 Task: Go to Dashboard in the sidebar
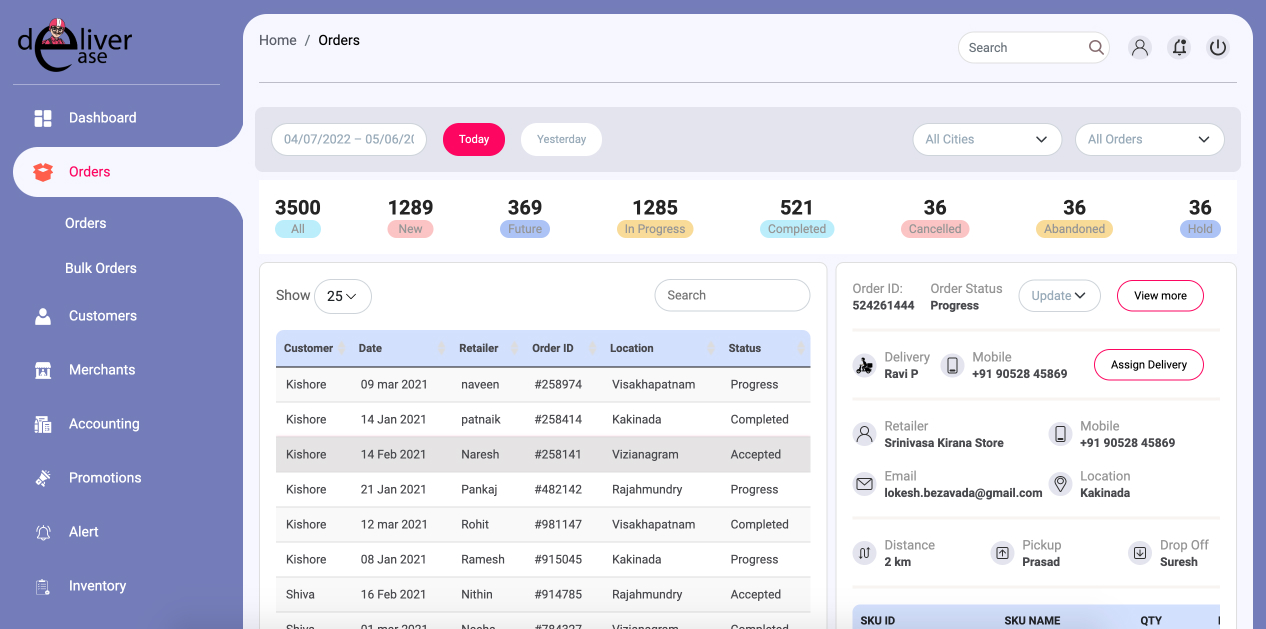[x=102, y=118]
